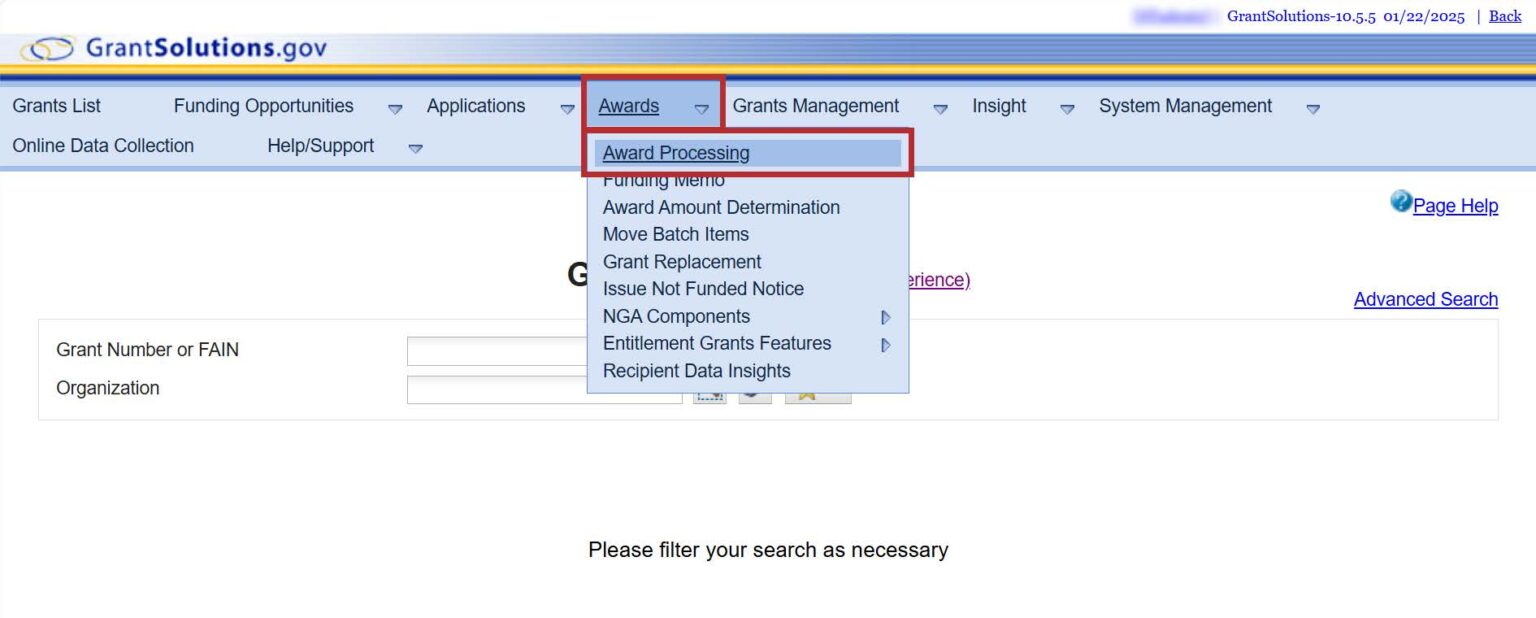Expand the Entitlement Grants Features submenu arrow
1536x618 pixels.
[885, 345]
